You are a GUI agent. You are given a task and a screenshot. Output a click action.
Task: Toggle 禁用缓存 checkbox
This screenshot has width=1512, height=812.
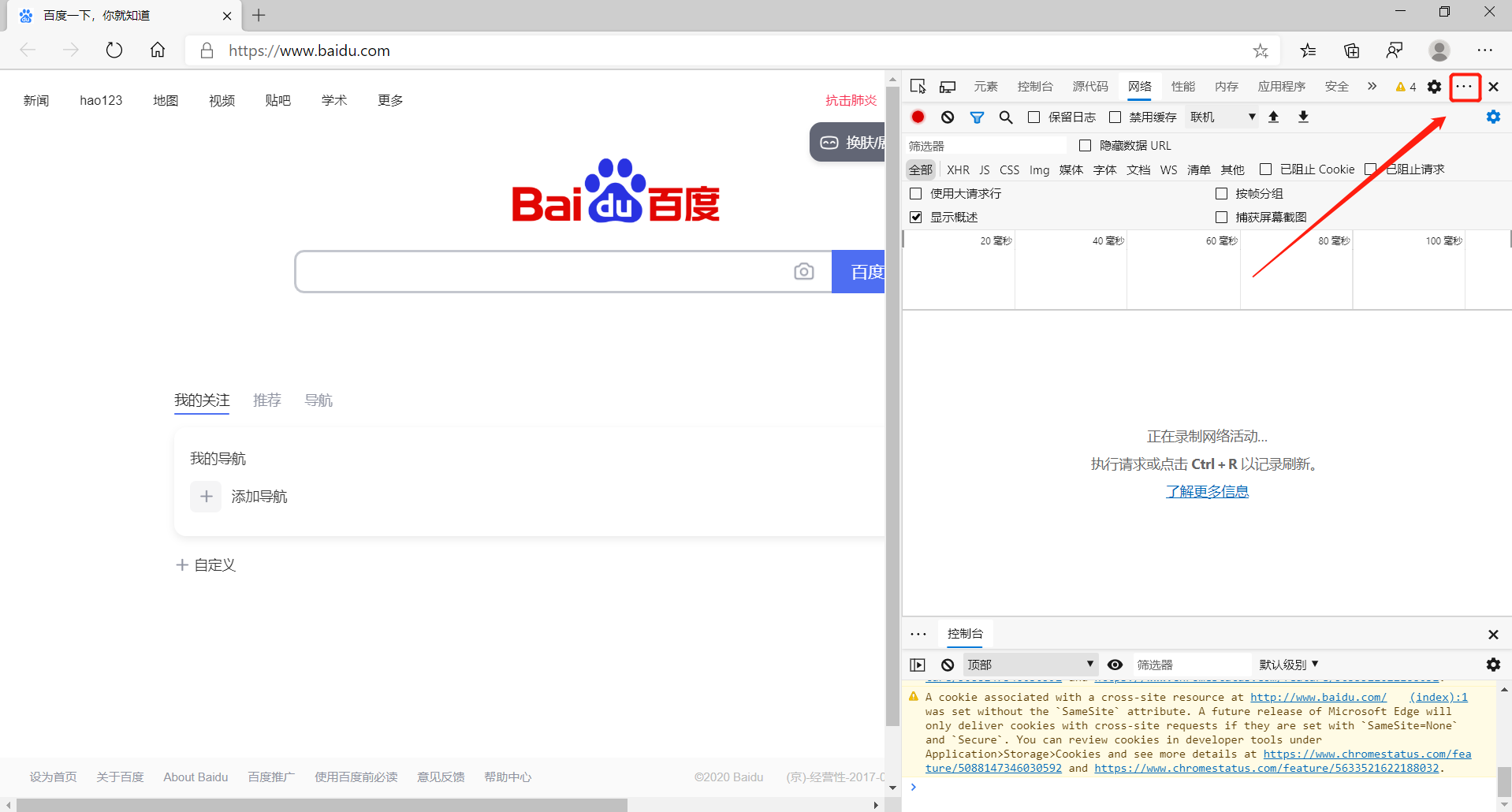click(1115, 117)
